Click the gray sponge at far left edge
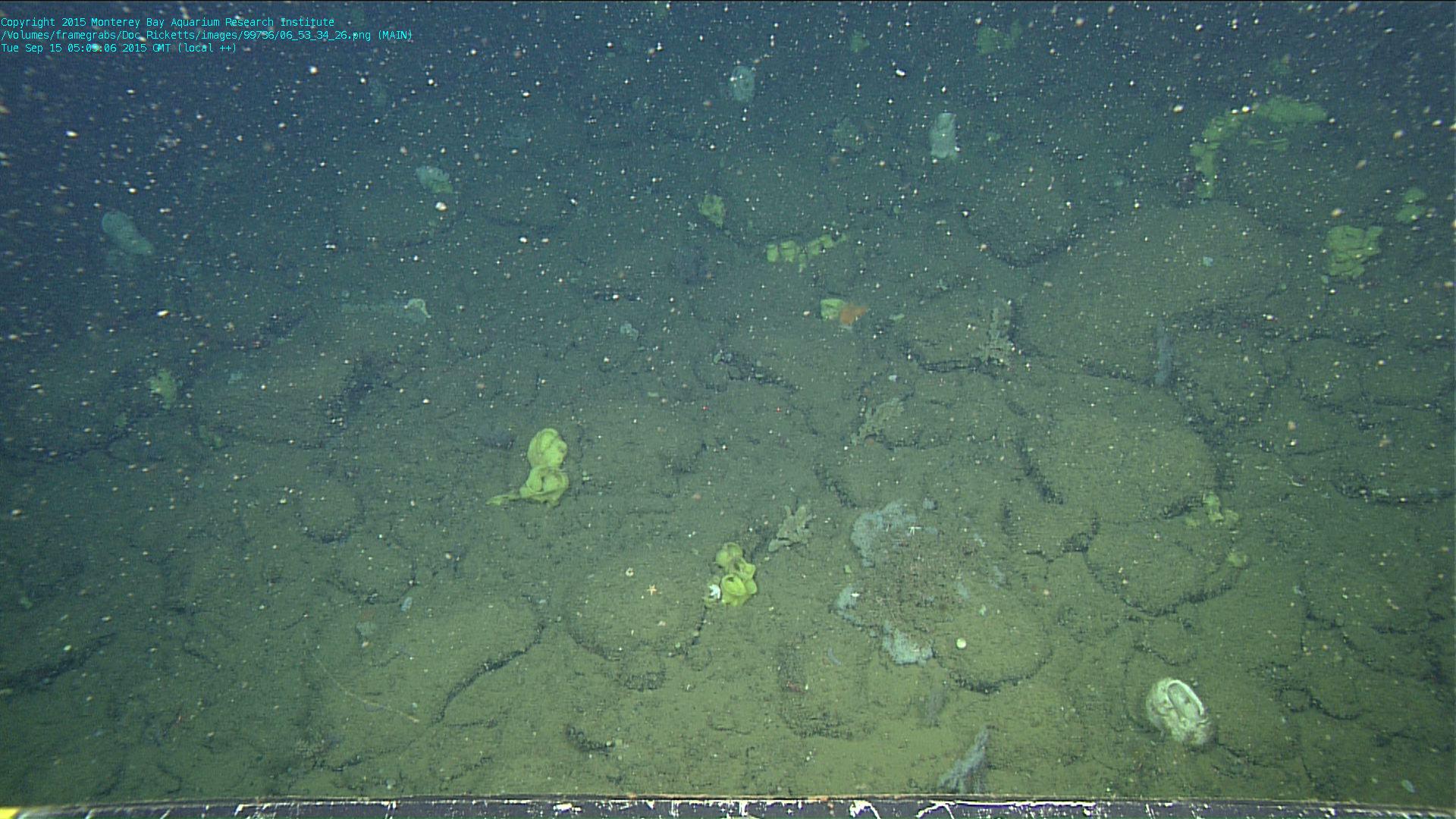Image resolution: width=1456 pixels, height=819 pixels. (x=125, y=232)
